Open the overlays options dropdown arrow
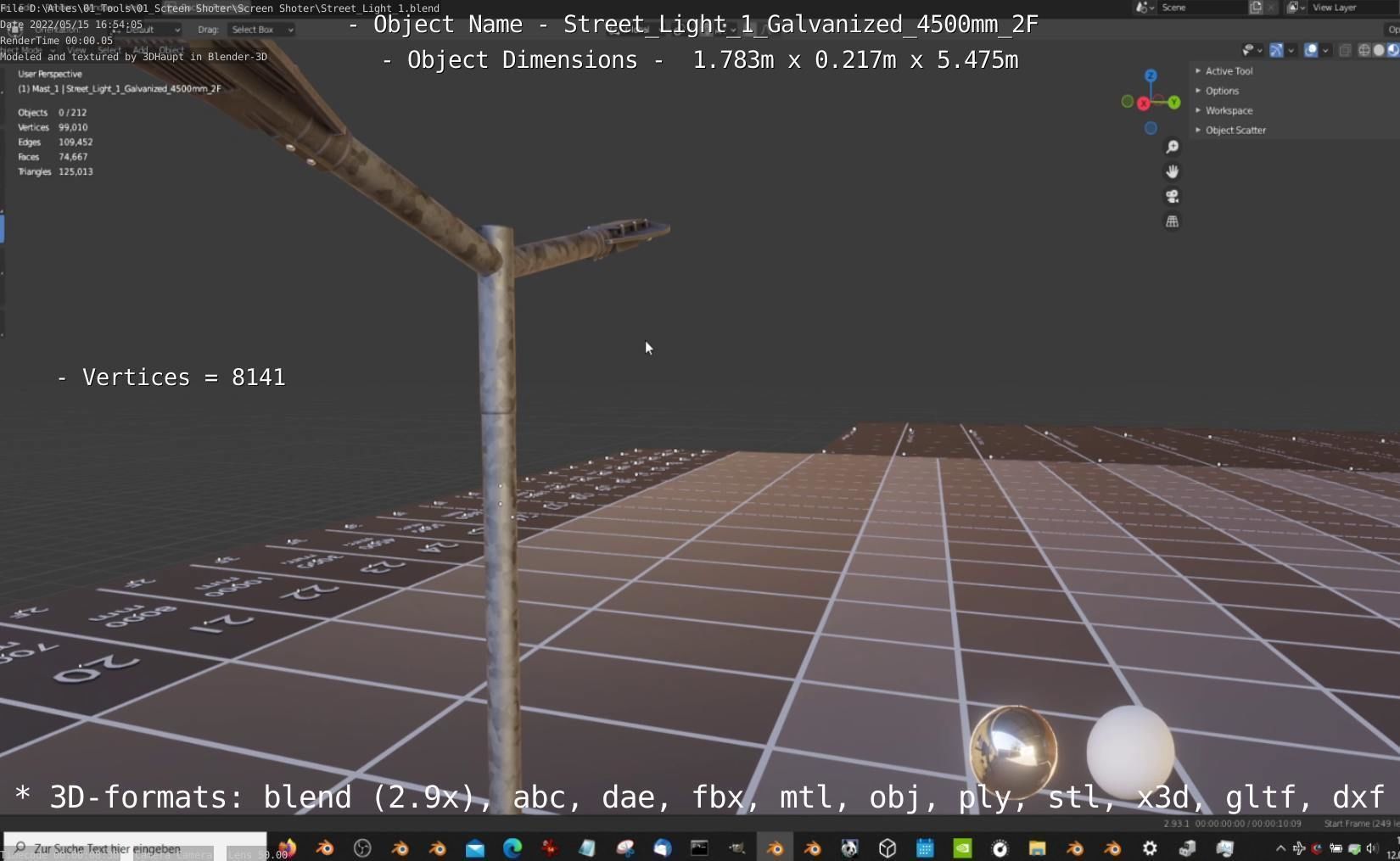 click(x=1325, y=50)
